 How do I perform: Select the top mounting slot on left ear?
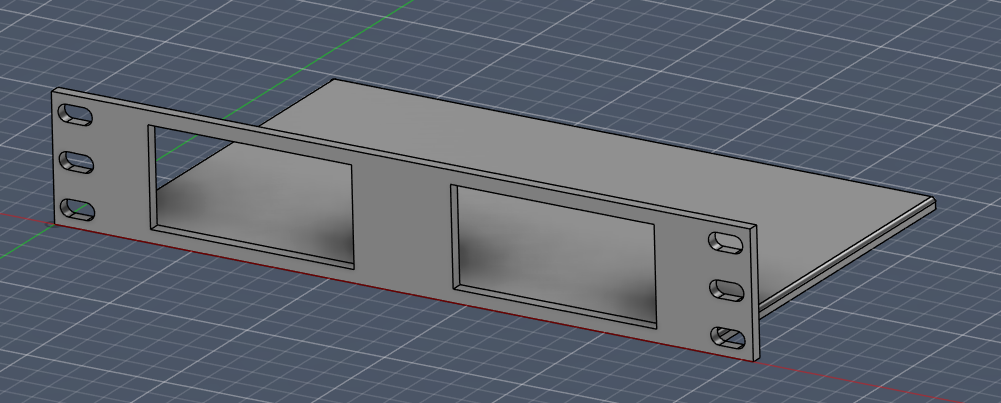[x=75, y=115]
